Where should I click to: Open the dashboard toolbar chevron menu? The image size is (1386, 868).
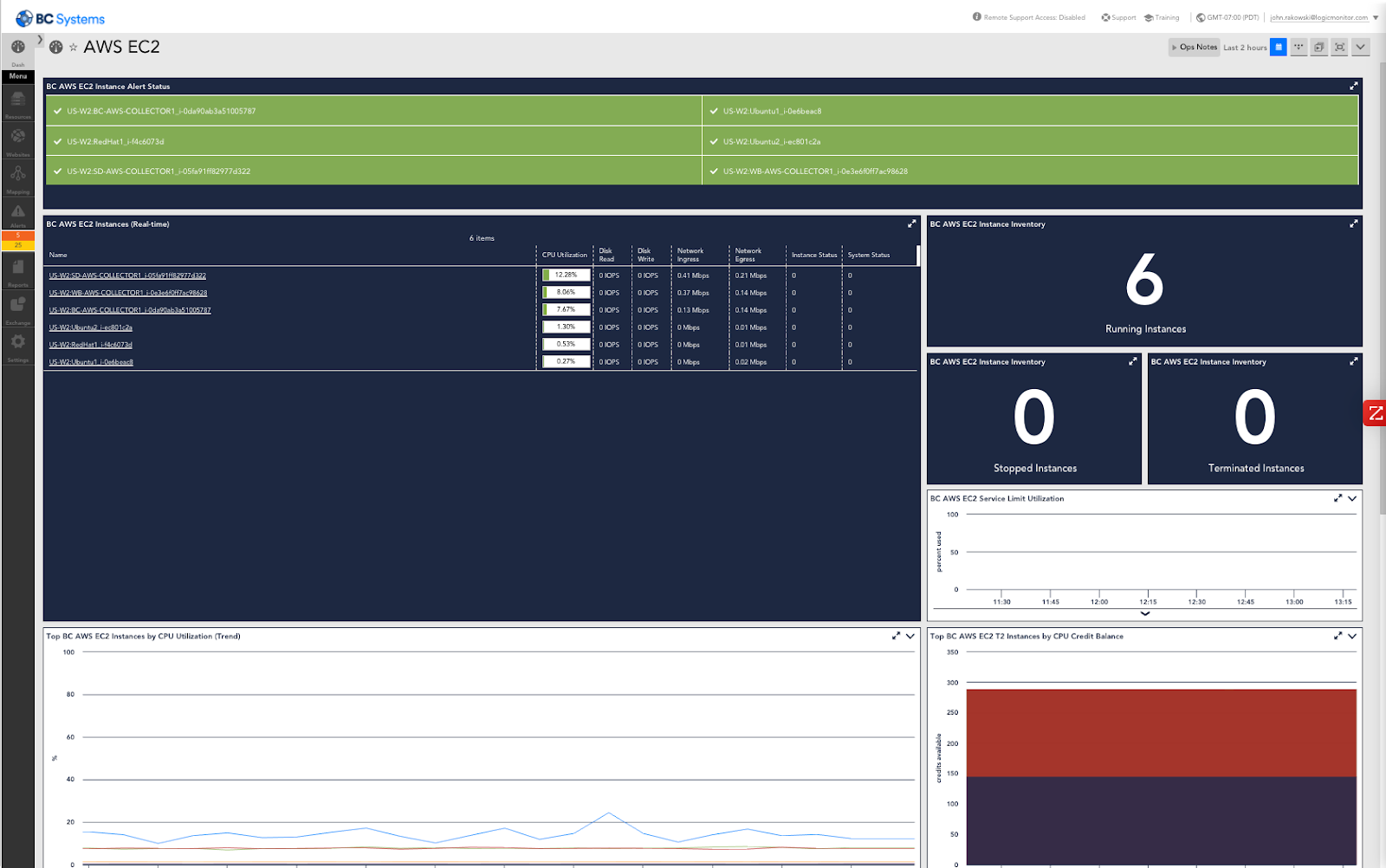click(1361, 47)
